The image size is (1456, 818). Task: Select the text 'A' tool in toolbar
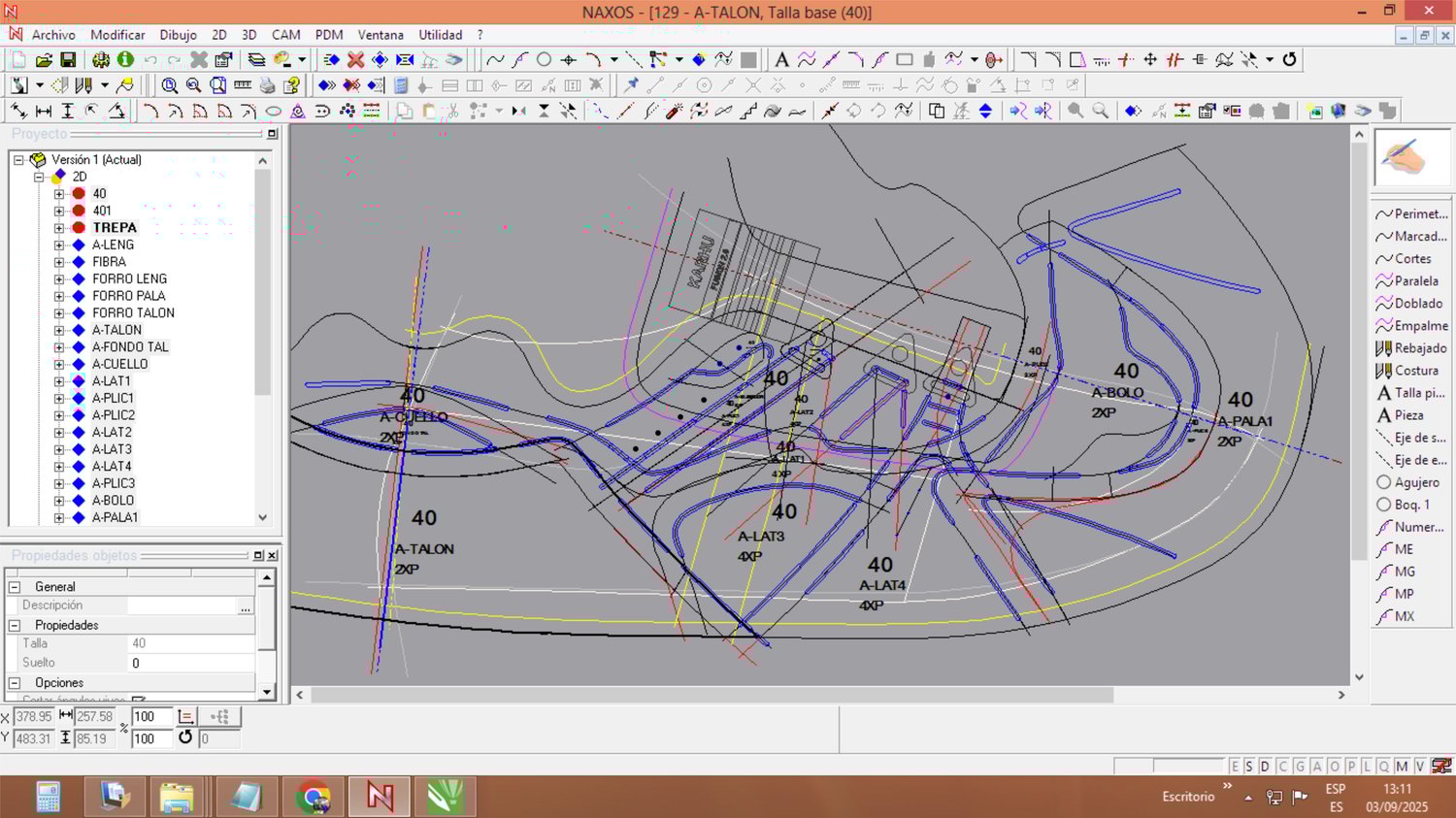point(781,60)
